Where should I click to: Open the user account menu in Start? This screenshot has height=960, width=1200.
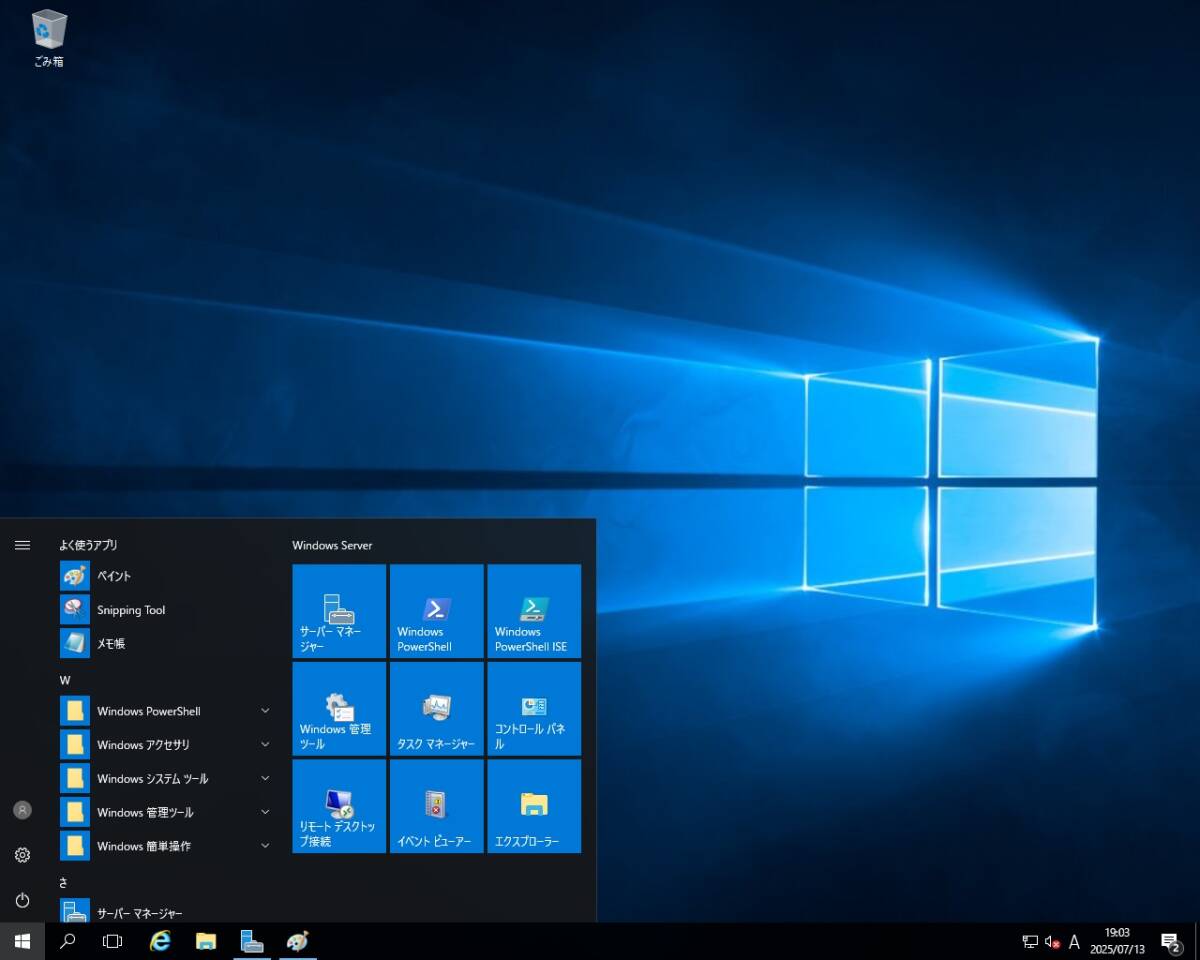(x=22, y=810)
